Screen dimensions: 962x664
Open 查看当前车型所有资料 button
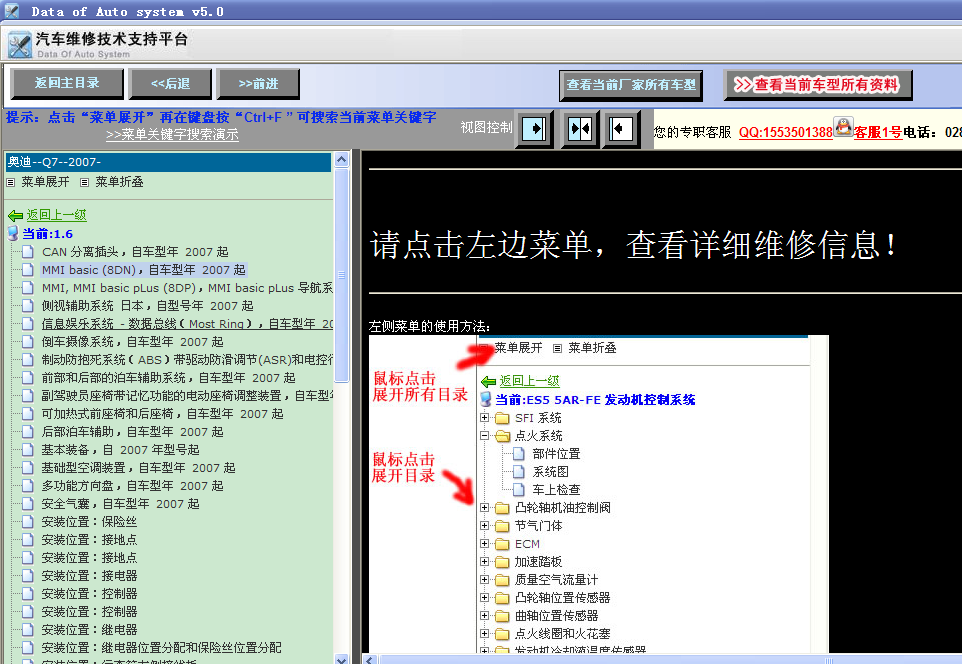818,85
